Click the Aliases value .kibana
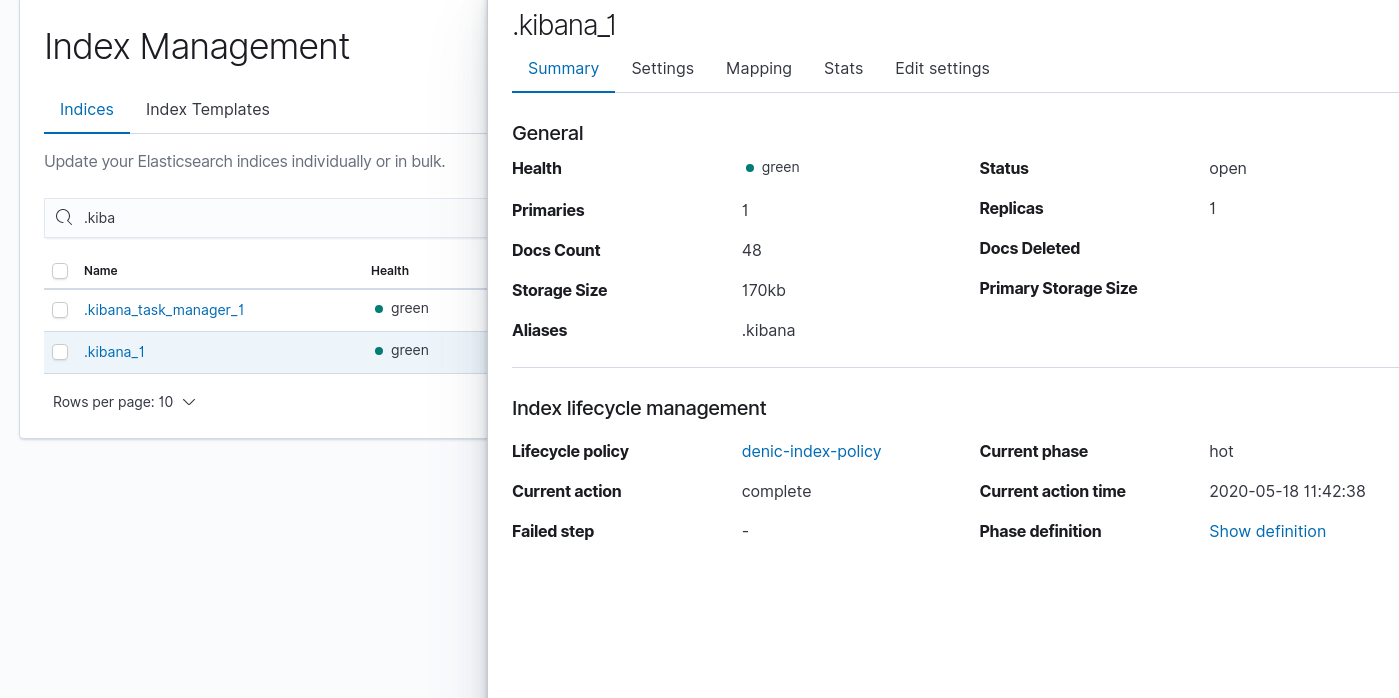 pyautogui.click(x=768, y=330)
